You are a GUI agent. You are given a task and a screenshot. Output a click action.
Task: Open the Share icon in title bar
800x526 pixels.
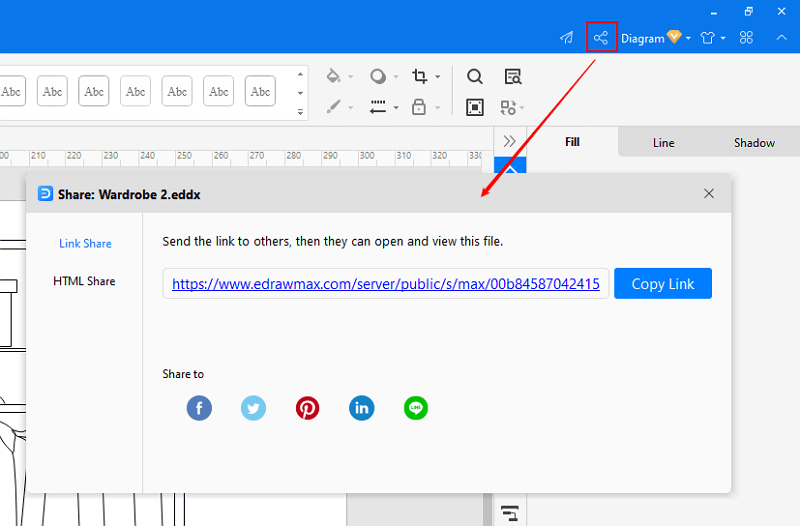(x=601, y=37)
